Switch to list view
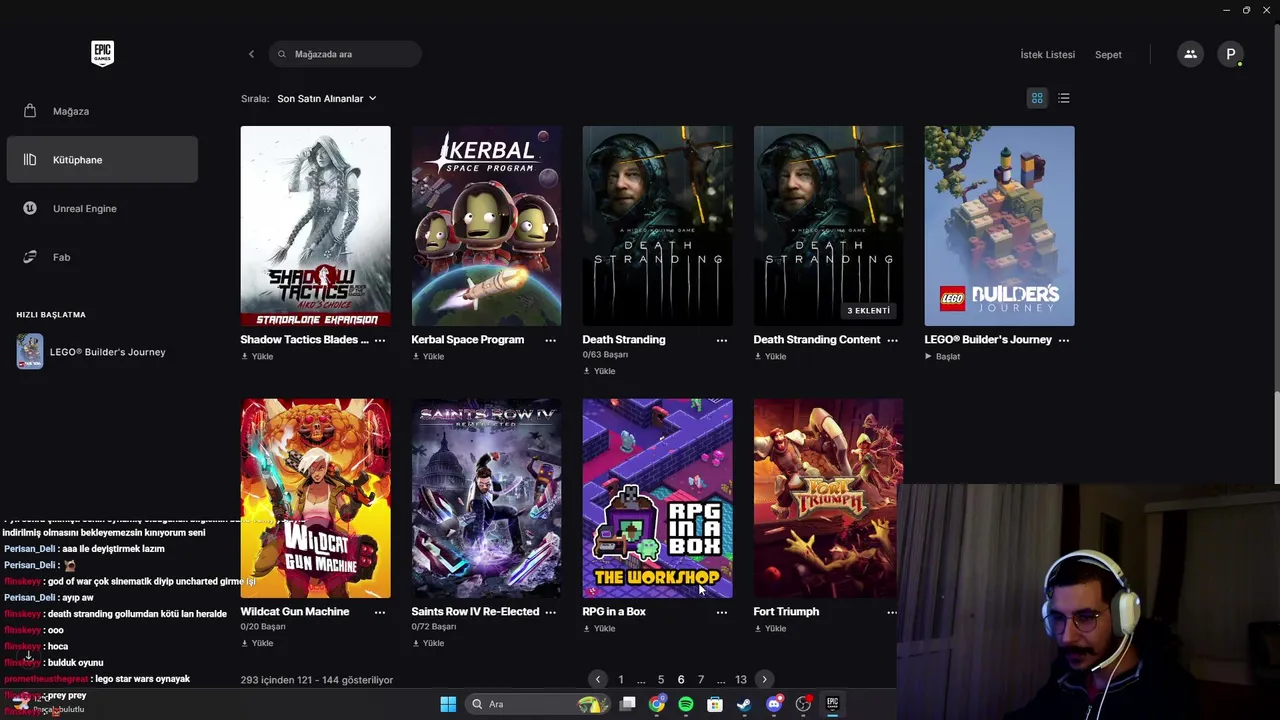 coord(1064,98)
